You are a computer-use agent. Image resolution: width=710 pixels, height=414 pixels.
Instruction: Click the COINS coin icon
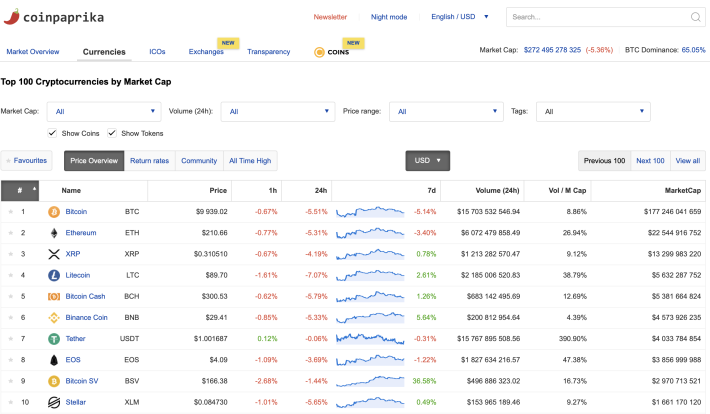point(319,52)
